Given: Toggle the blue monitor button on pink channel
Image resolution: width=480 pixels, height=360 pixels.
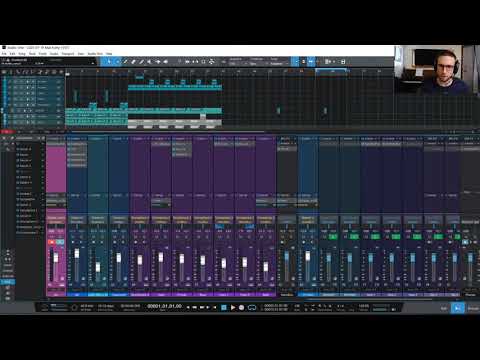Looking at the screenshot, I should (x=60, y=242).
